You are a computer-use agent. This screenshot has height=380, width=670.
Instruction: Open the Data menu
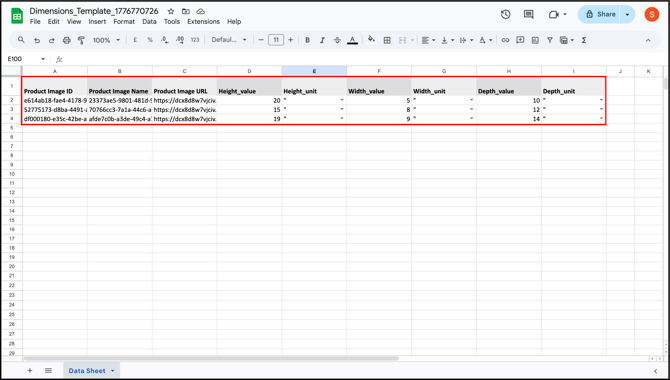click(x=149, y=21)
